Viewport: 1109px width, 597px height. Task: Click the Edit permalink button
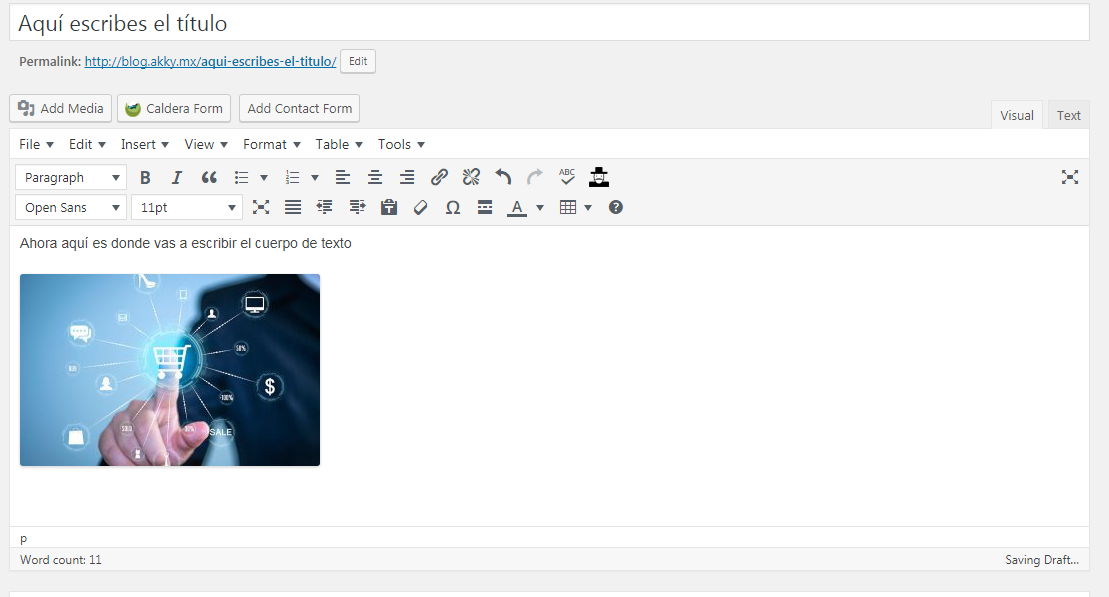click(x=358, y=61)
